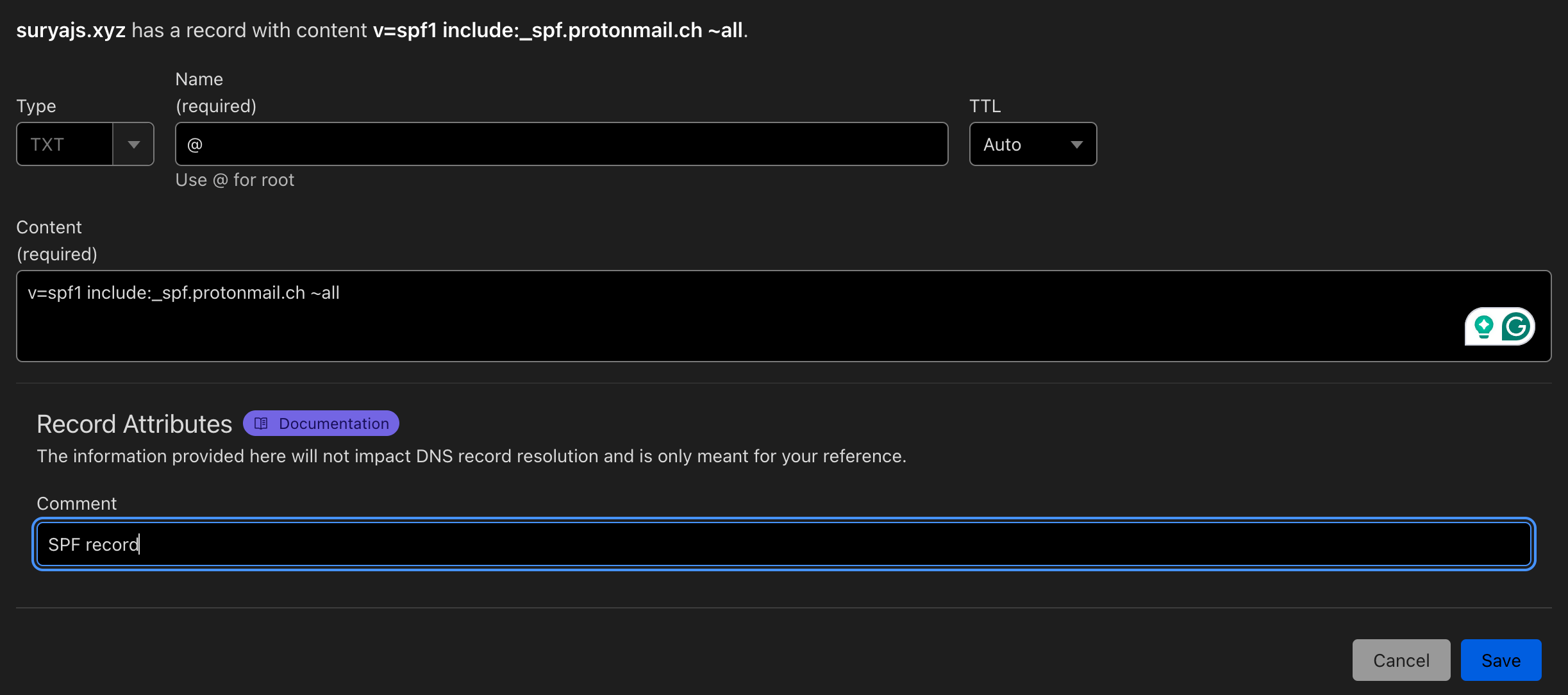The width and height of the screenshot is (1568, 695).
Task: Click the suryajs.xyz domain name text
Action: 71,30
